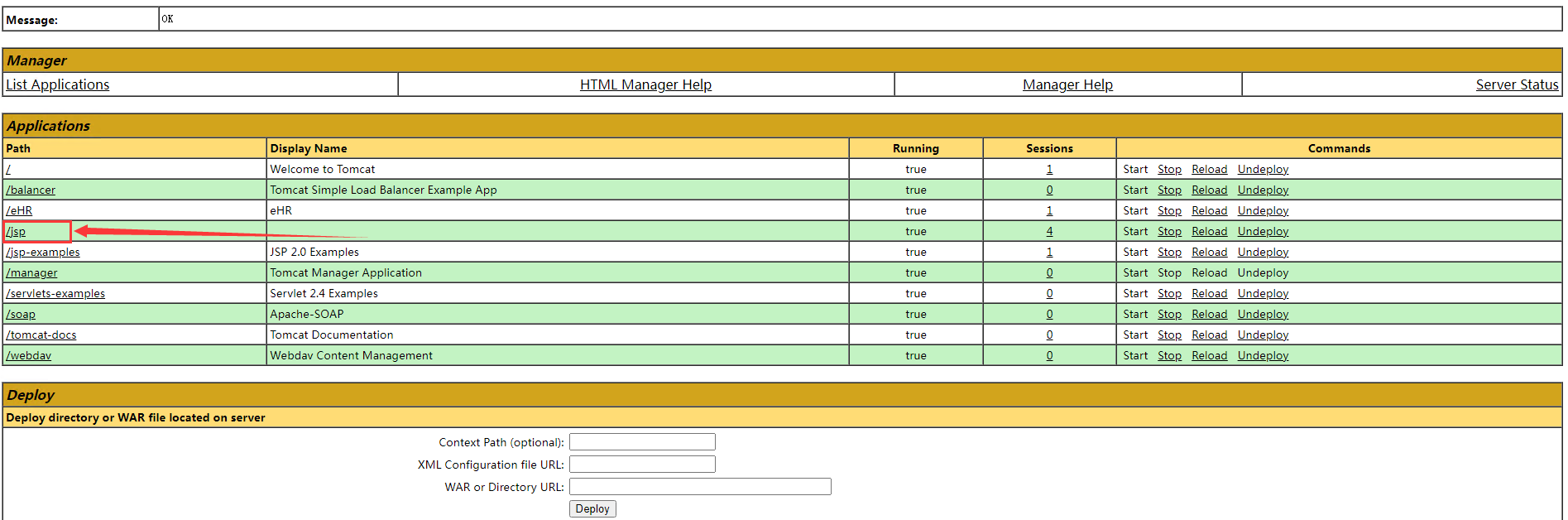Undeploy the /soap application
This screenshot has width=1568, height=520.
point(1263,315)
